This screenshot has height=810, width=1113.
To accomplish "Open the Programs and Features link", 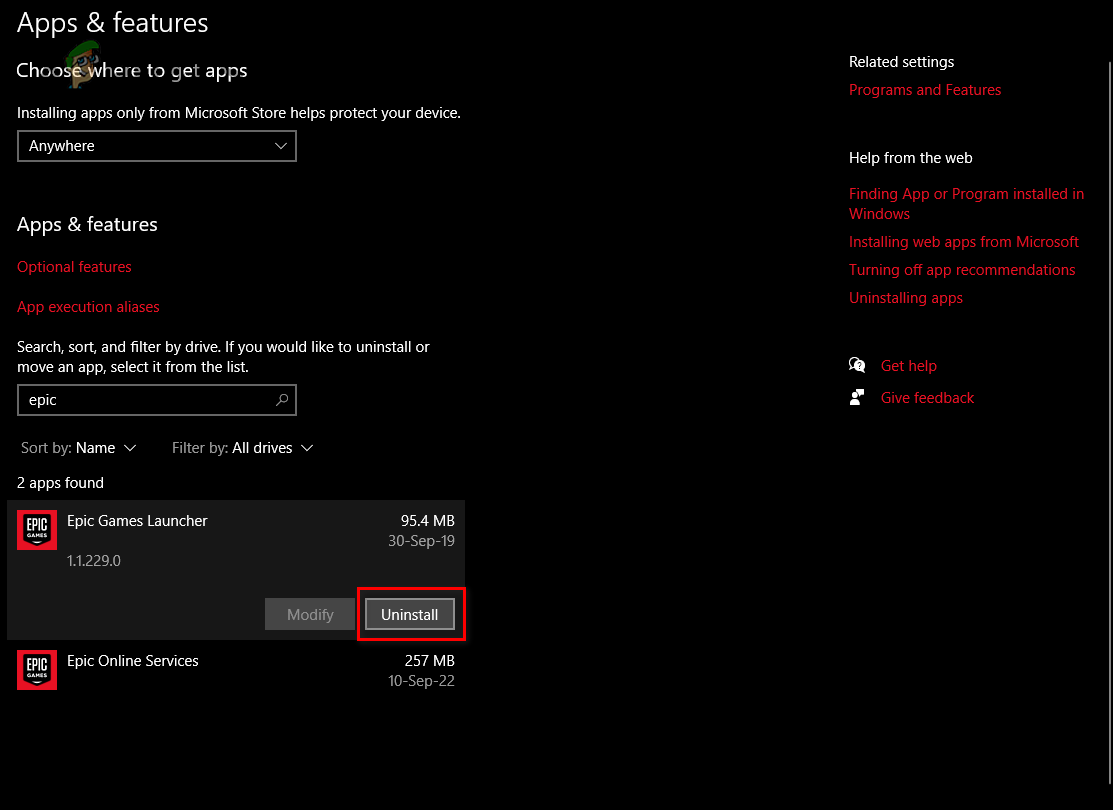I will pos(925,89).
